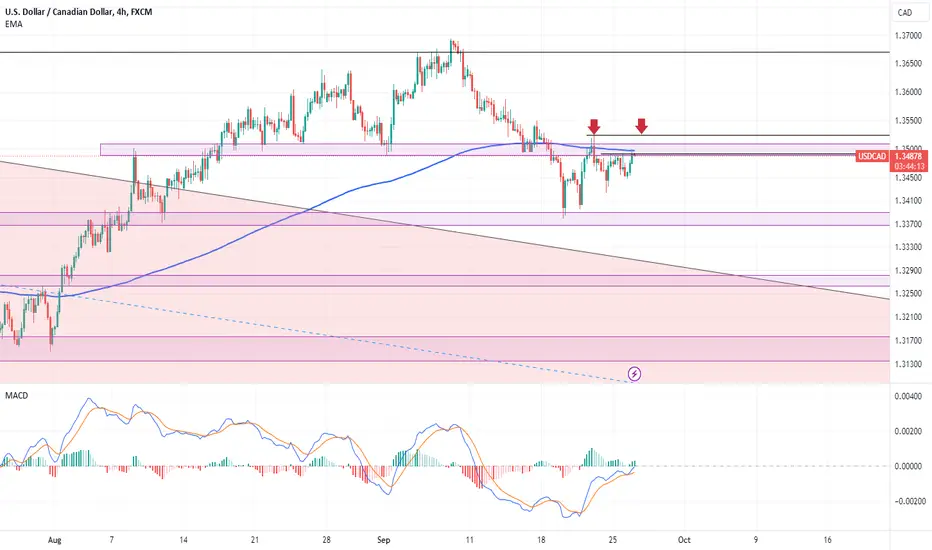This screenshot has height=550, width=932.
Task: Click the 28 date label on time axis
Action: (x=326, y=540)
